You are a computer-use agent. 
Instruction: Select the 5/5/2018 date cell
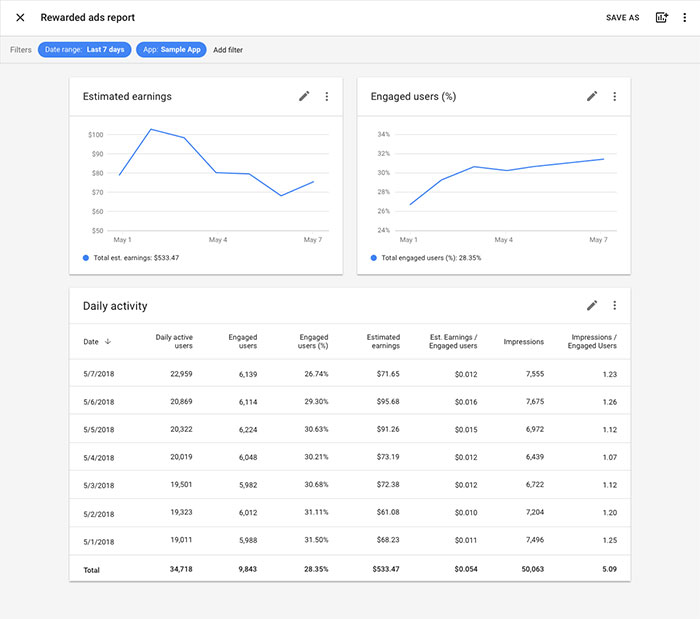point(99,430)
